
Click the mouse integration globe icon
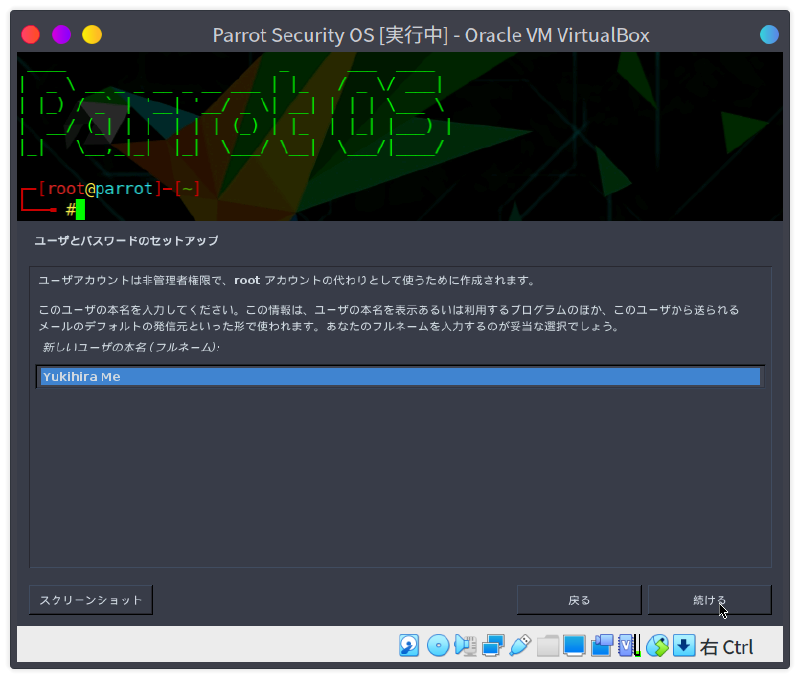pos(657,645)
